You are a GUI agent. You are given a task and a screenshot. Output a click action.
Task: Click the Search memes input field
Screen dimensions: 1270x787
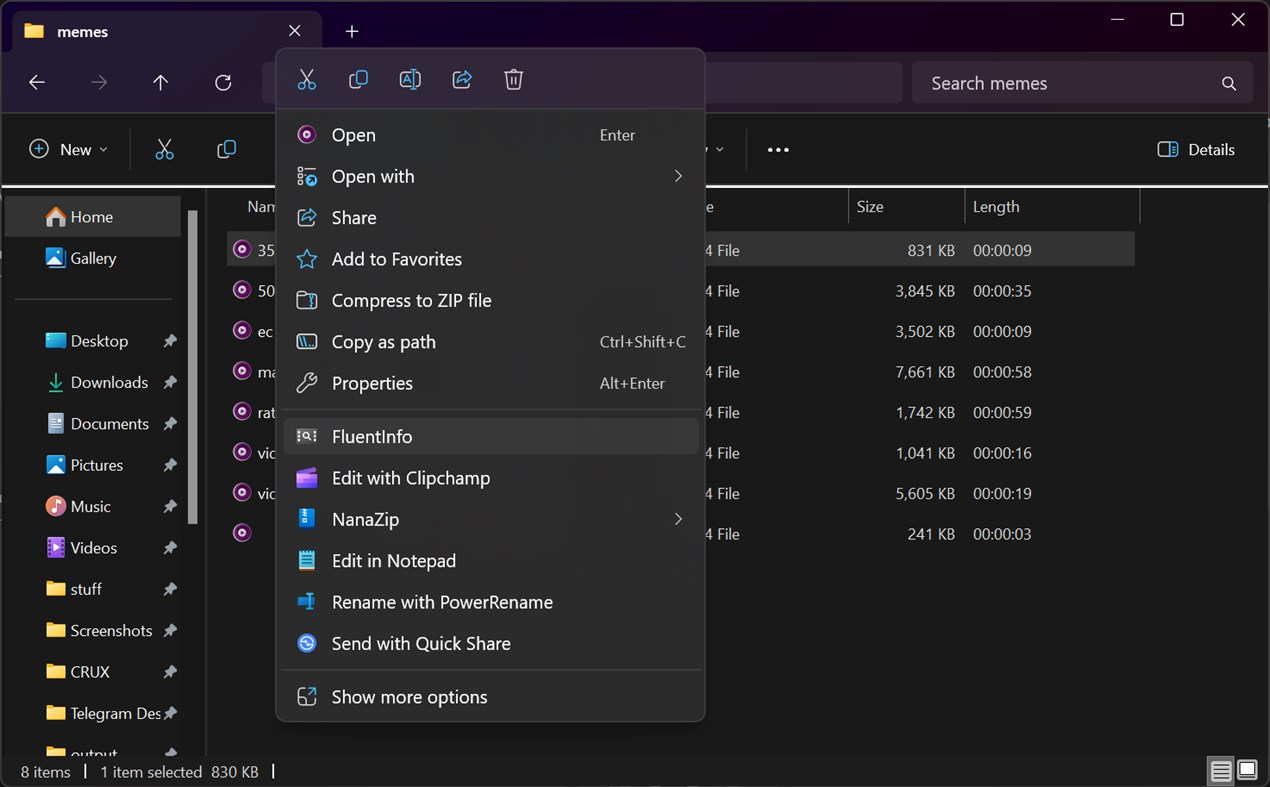pos(1070,84)
